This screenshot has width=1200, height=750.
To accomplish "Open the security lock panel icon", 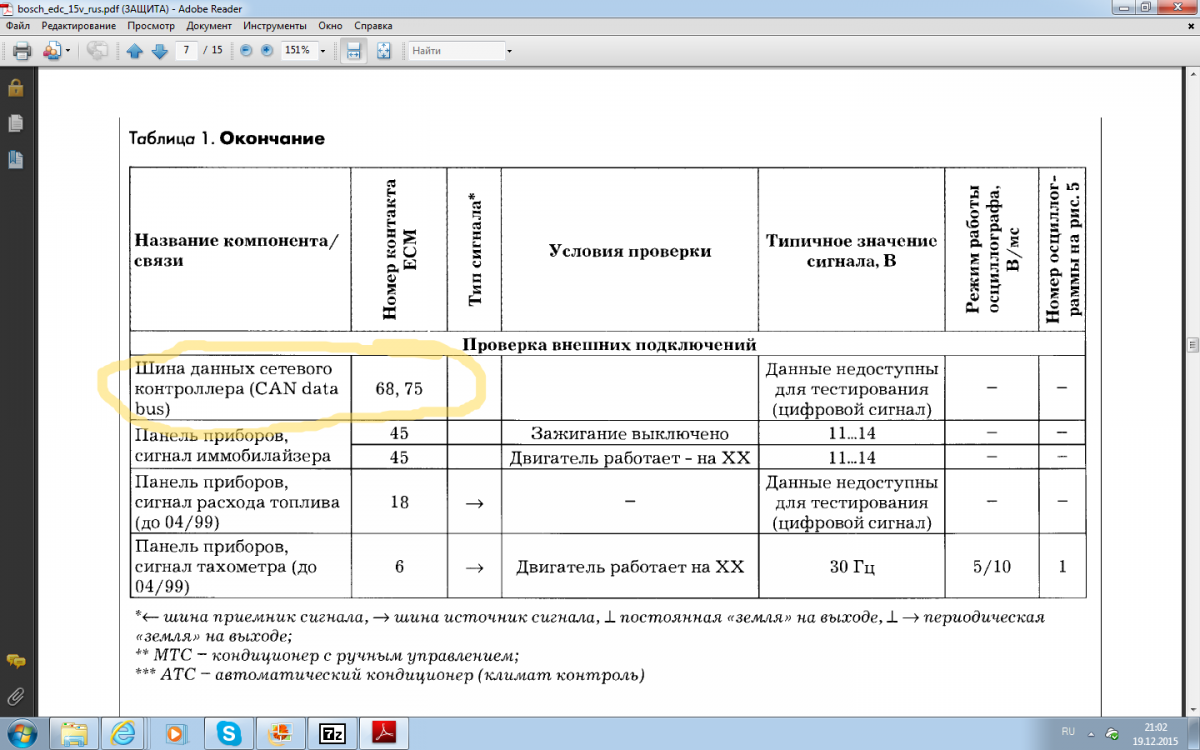I will coord(15,88).
